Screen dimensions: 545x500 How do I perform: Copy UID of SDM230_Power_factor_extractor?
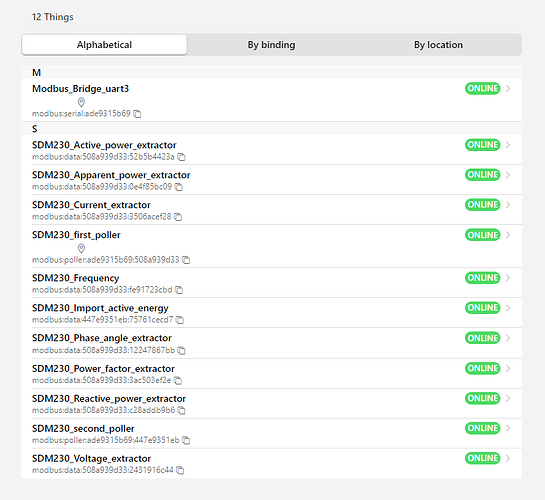point(178,380)
